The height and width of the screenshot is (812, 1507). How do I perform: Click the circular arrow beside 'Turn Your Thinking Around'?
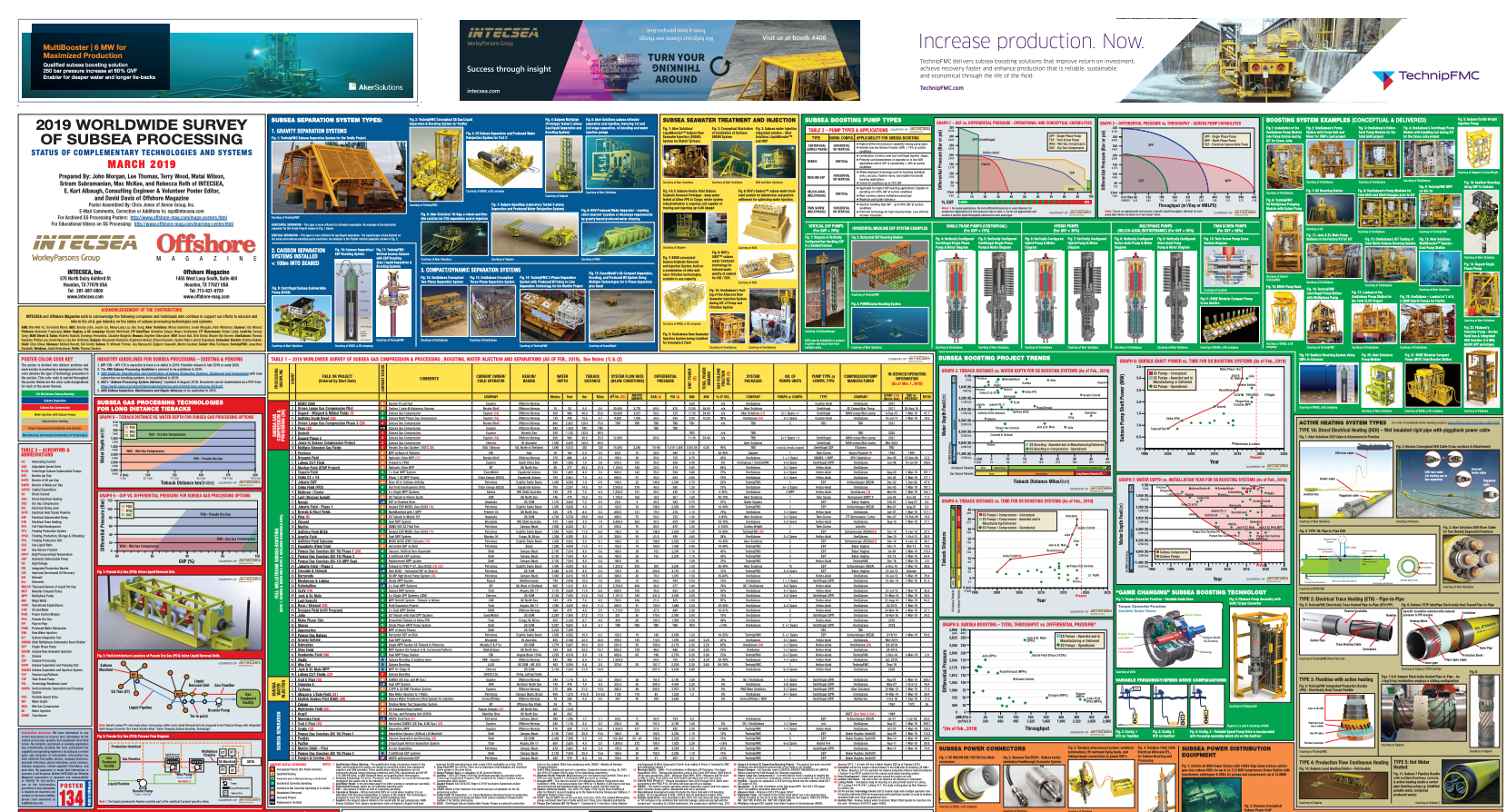tap(720, 68)
